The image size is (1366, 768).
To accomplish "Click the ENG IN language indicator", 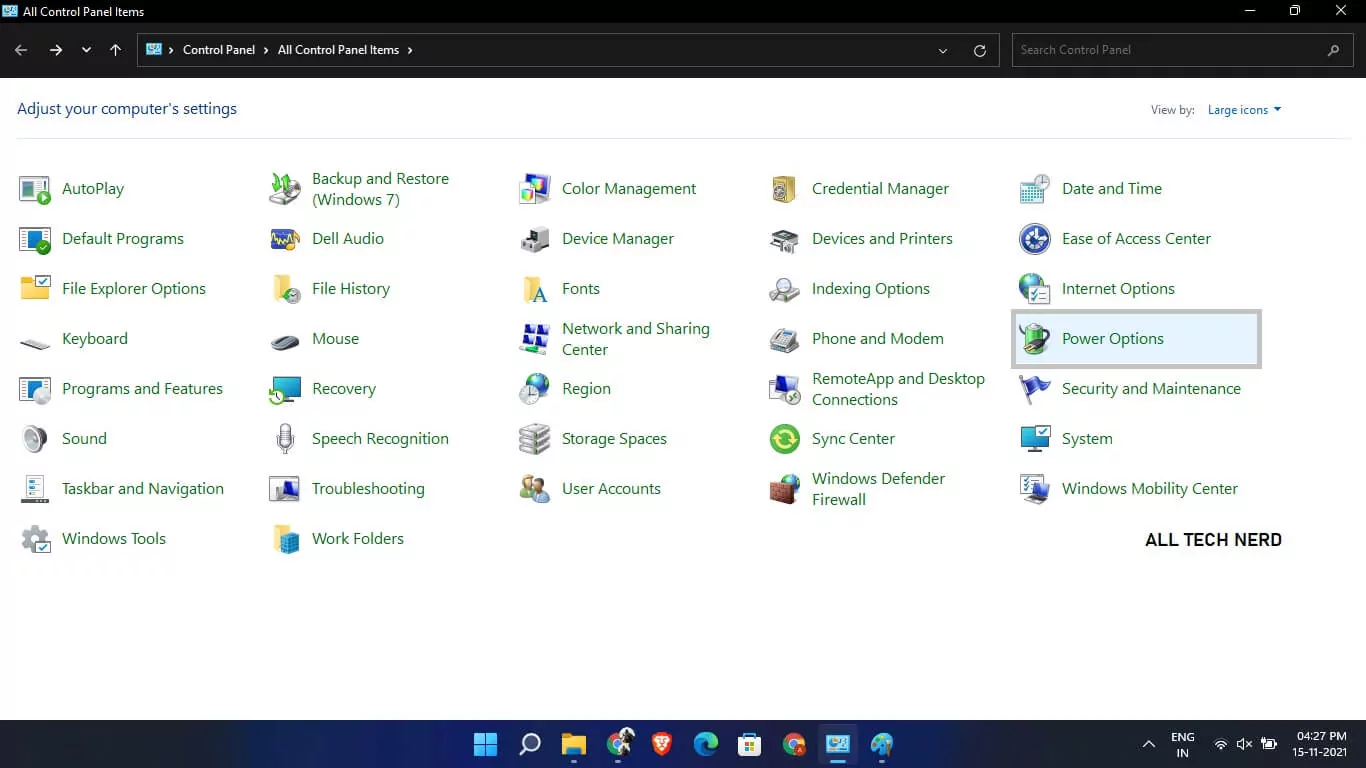I will tap(1183, 745).
